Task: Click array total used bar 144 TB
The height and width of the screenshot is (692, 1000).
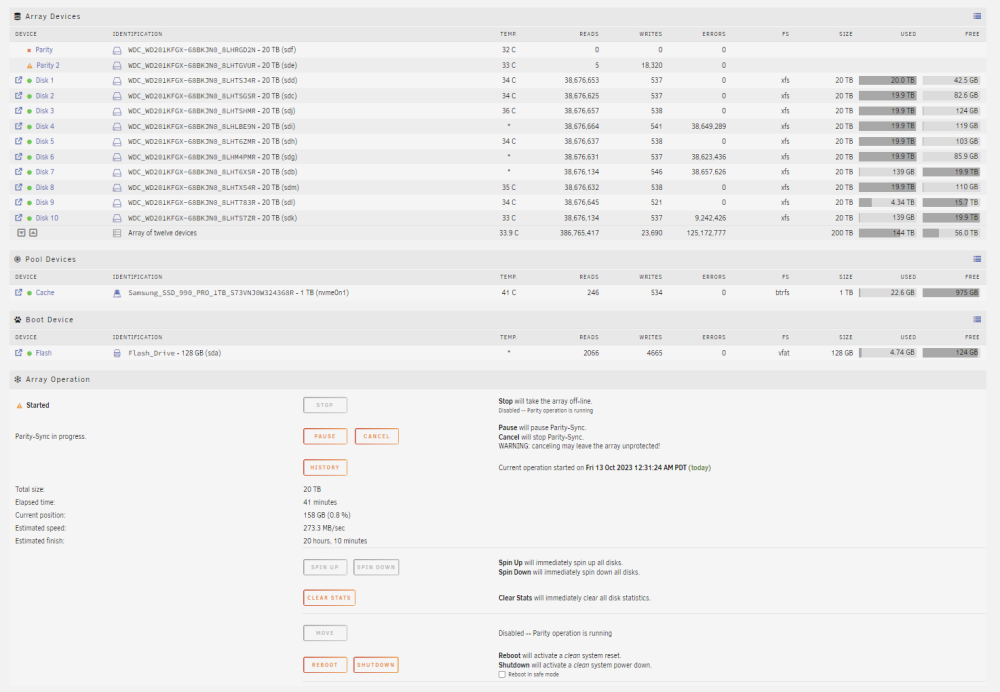Action: [x=887, y=233]
